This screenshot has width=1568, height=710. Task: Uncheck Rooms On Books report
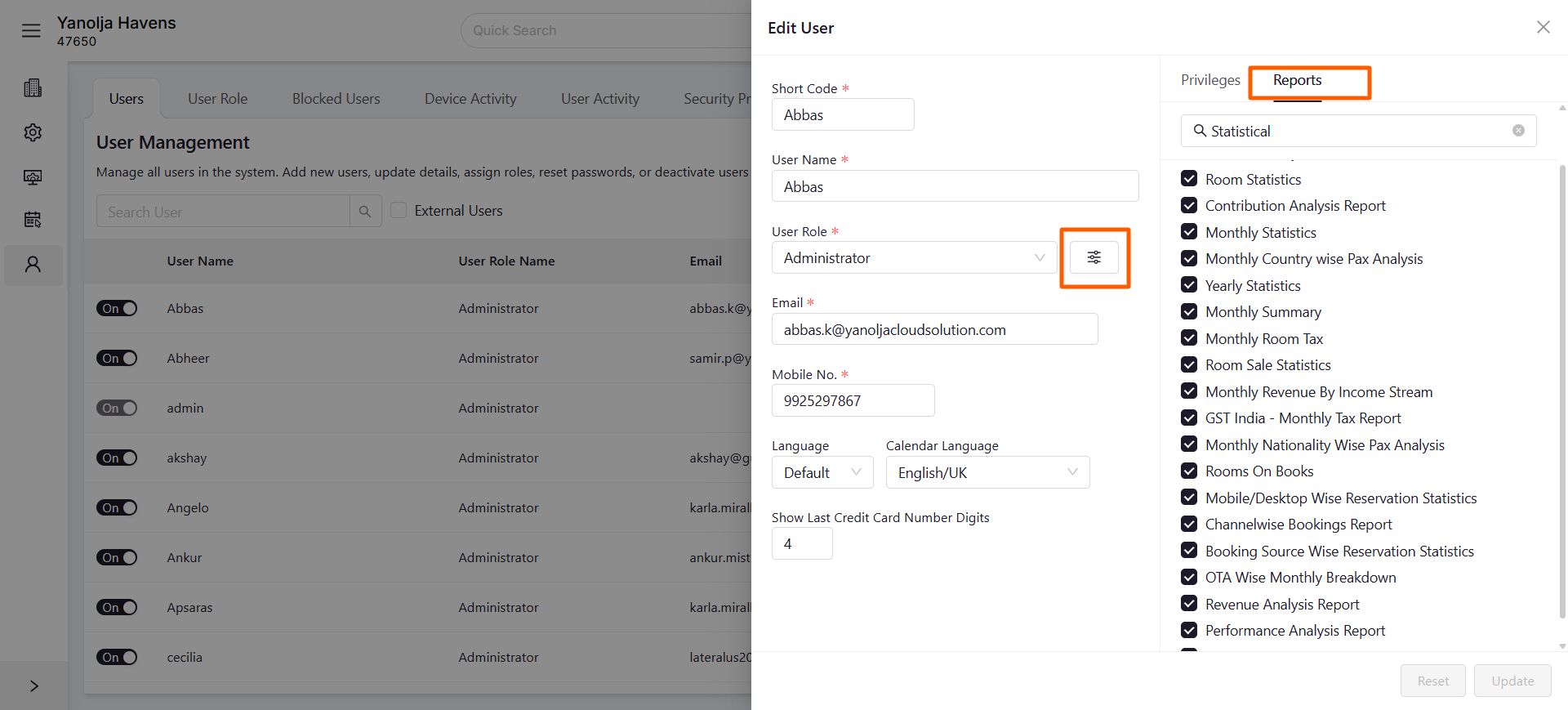[x=1189, y=471]
